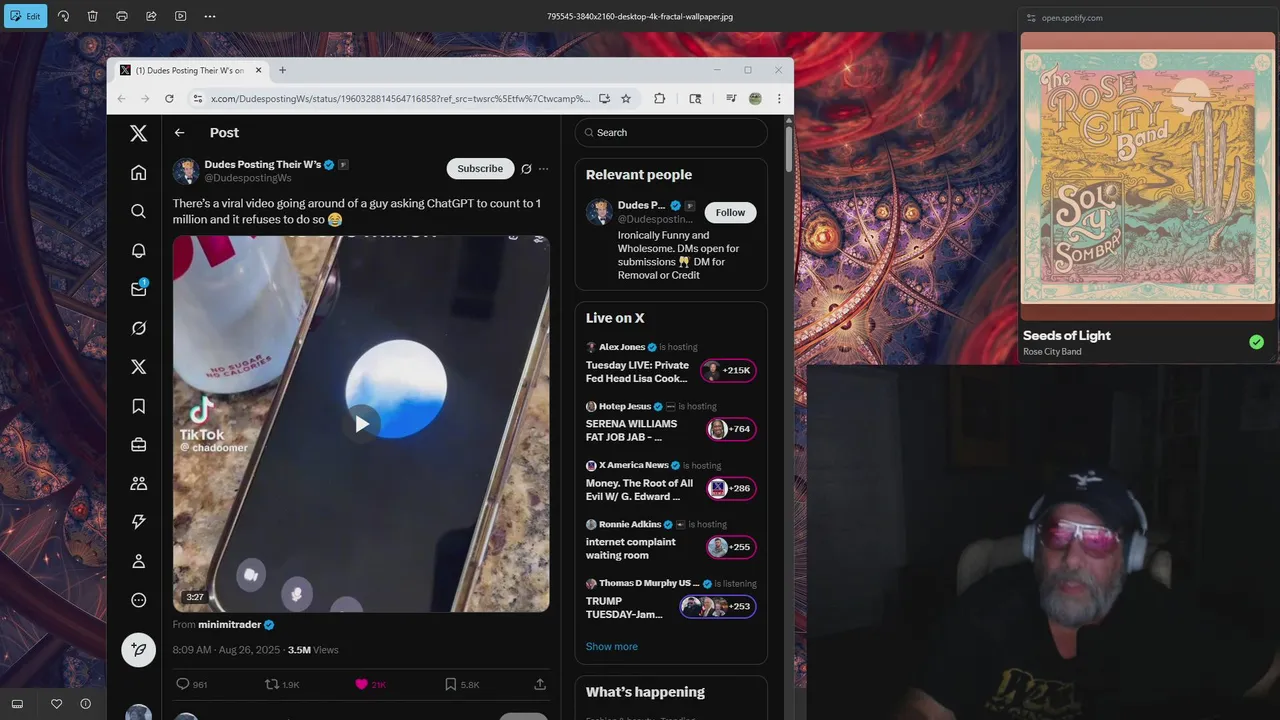Open the media controls in Chrome toolbar
The width and height of the screenshot is (1280, 720).
(731, 99)
